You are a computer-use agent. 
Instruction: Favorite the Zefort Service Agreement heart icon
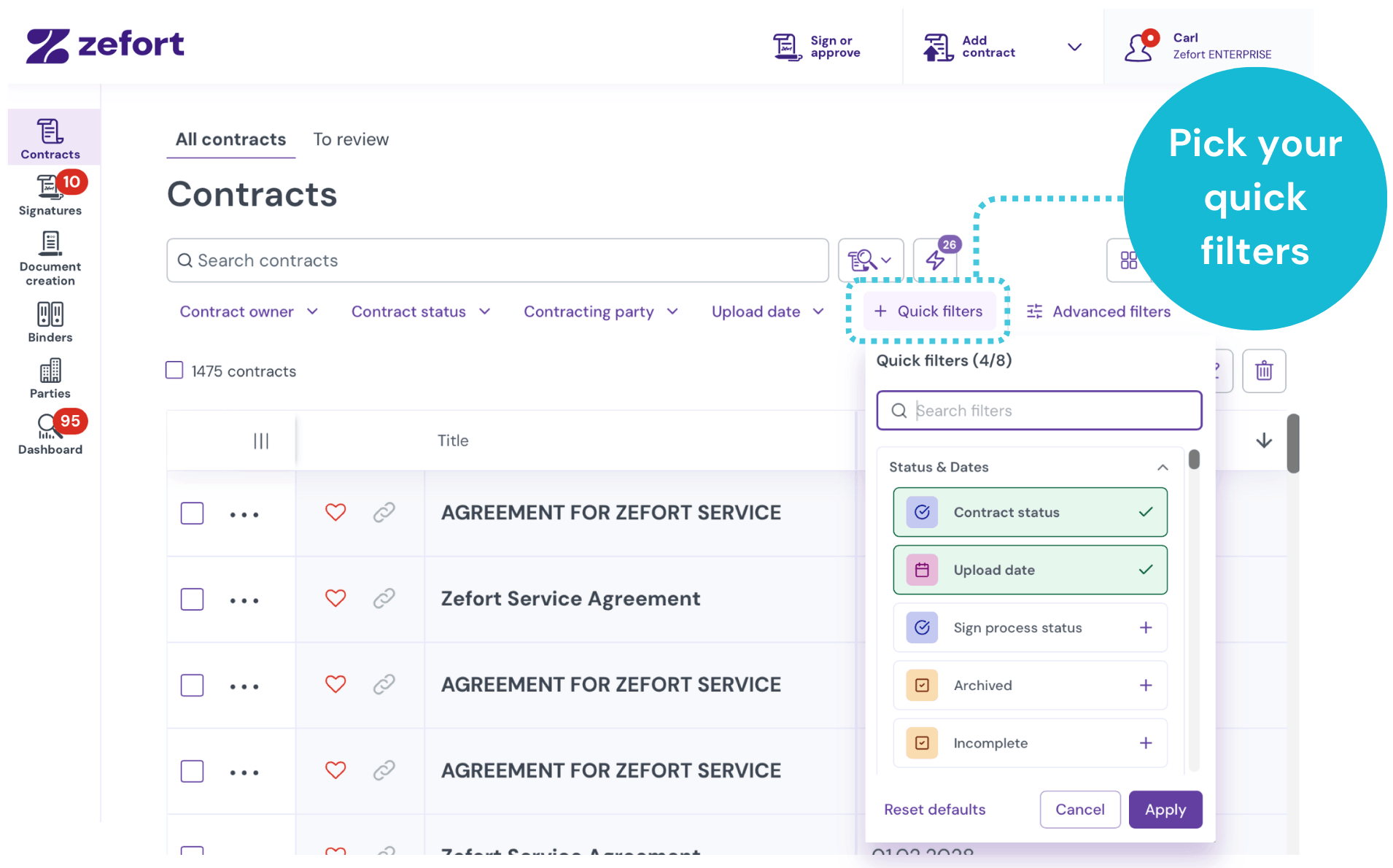point(335,598)
